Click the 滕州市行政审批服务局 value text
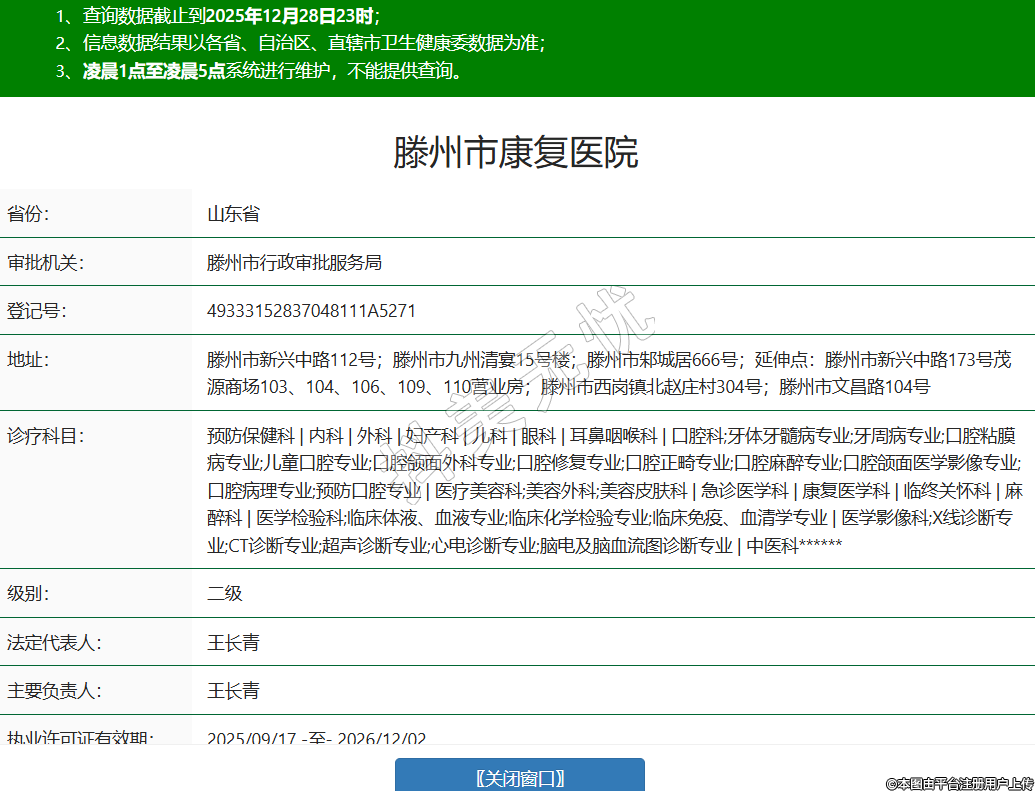The height and width of the screenshot is (791, 1035). (x=294, y=263)
